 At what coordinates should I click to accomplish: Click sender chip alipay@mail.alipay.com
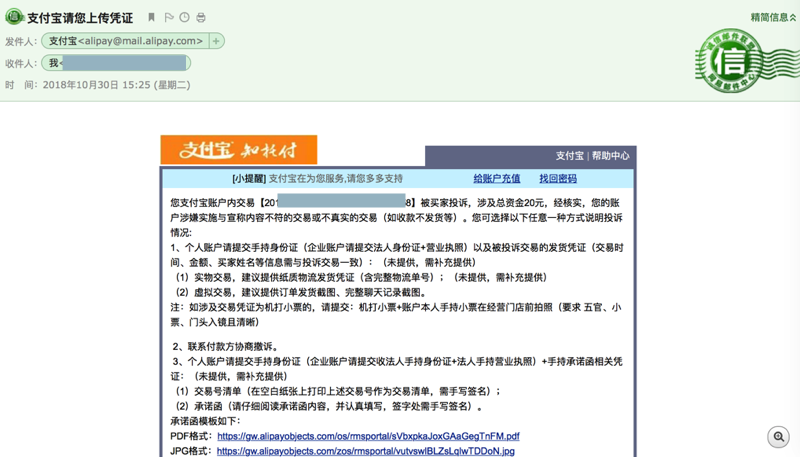pyautogui.click(x=126, y=41)
